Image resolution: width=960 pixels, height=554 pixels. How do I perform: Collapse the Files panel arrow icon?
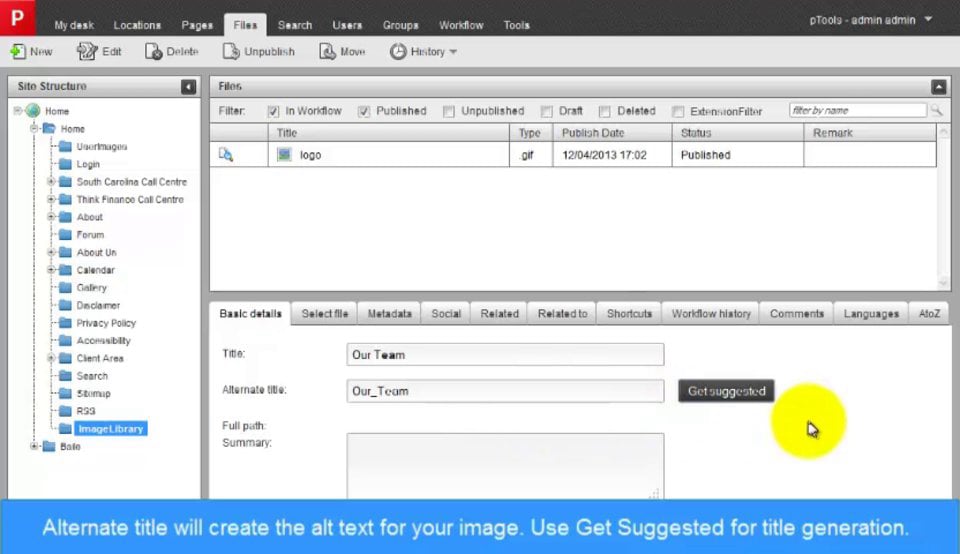pyautogui.click(x=939, y=87)
